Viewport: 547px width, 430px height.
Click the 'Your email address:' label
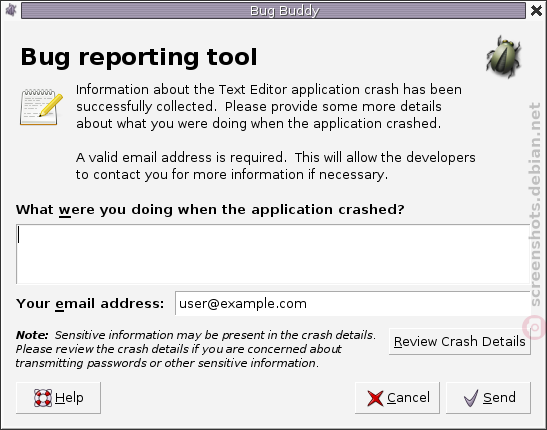[x=90, y=304]
